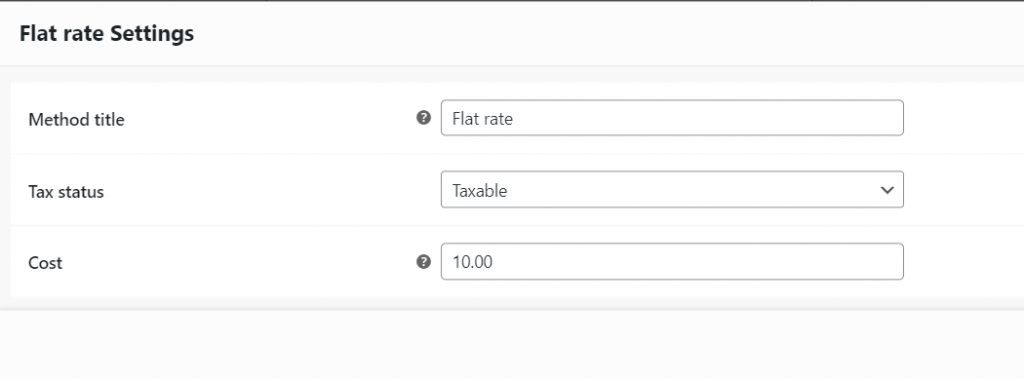Click the chevron arrow on Taxable select
1024x379 pixels.
pos(887,190)
